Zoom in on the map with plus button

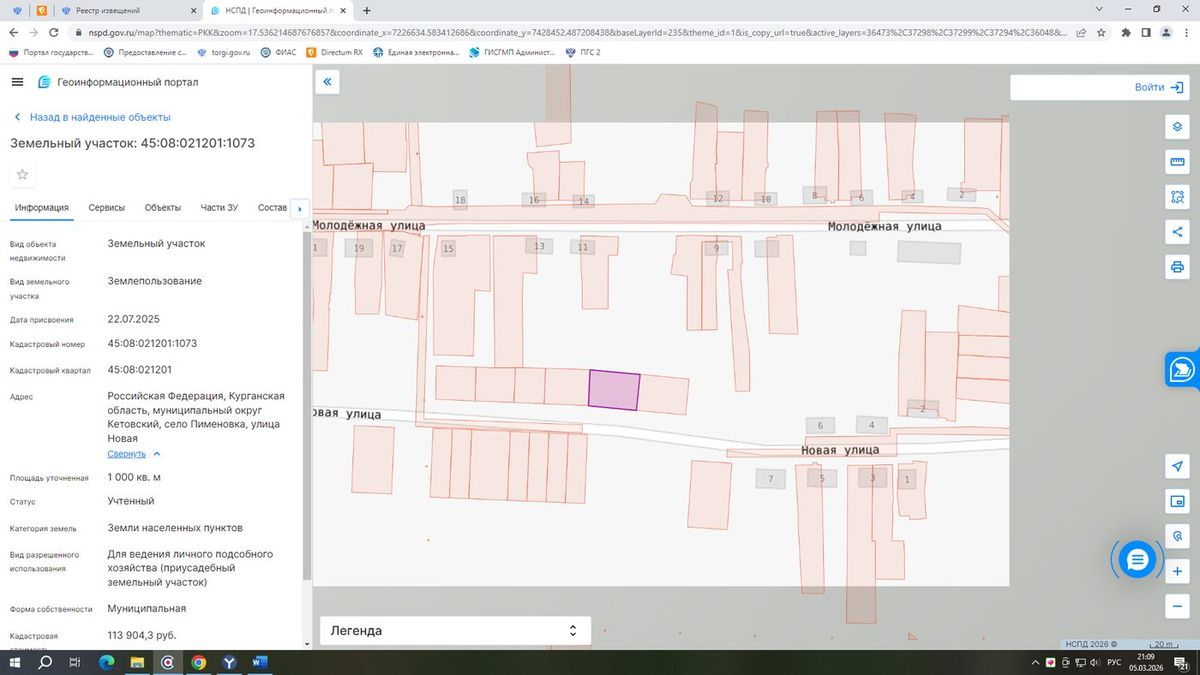(1177, 571)
